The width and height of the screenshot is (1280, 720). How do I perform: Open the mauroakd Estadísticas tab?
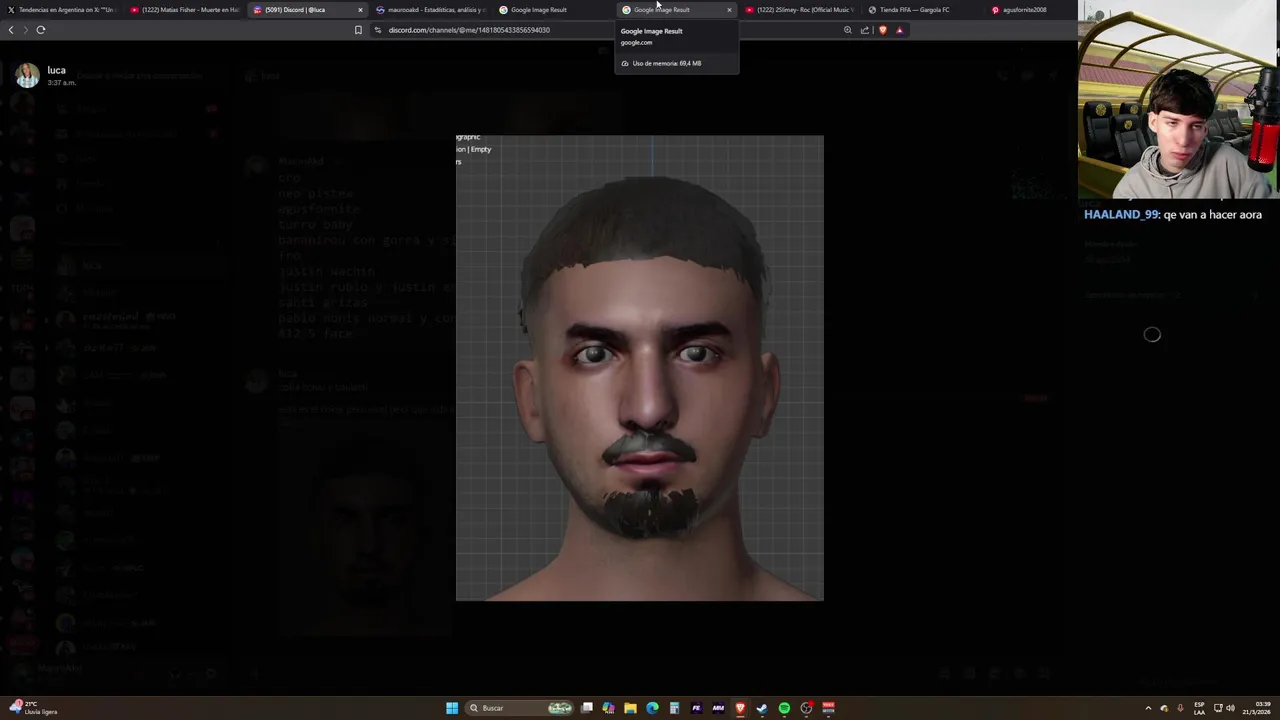point(430,10)
